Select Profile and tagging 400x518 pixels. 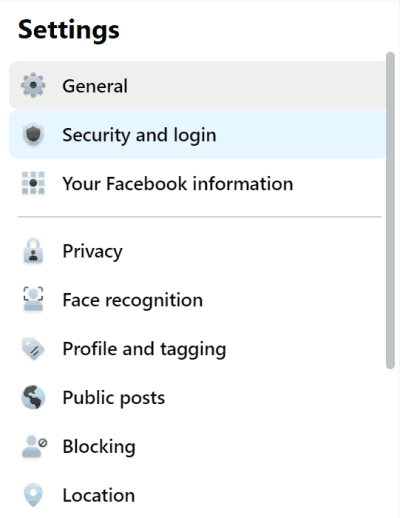point(198,349)
